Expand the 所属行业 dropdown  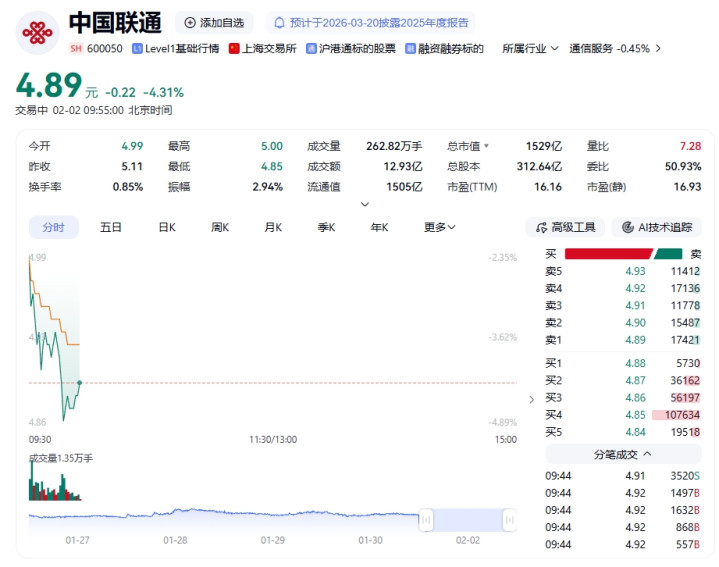[x=554, y=48]
